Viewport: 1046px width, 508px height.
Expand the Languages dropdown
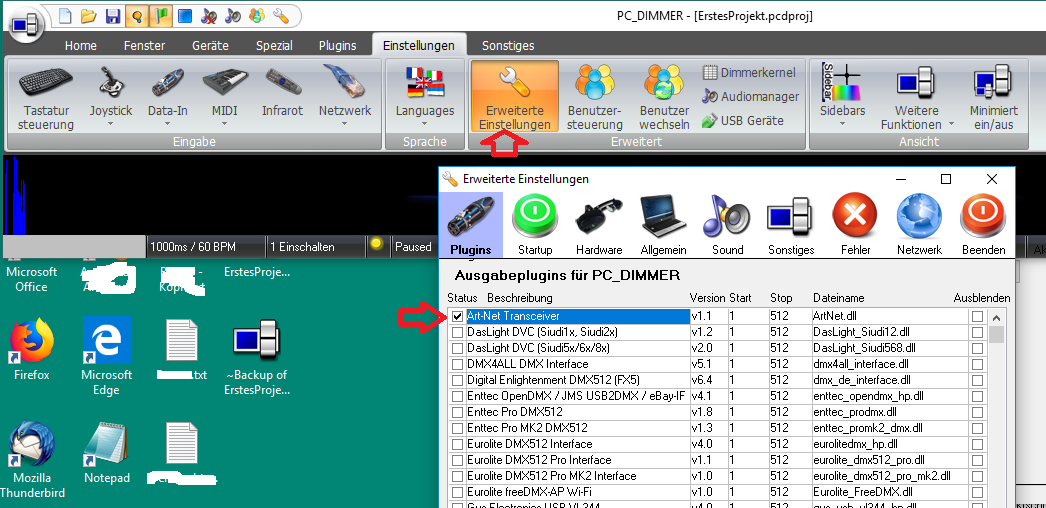coord(424,124)
